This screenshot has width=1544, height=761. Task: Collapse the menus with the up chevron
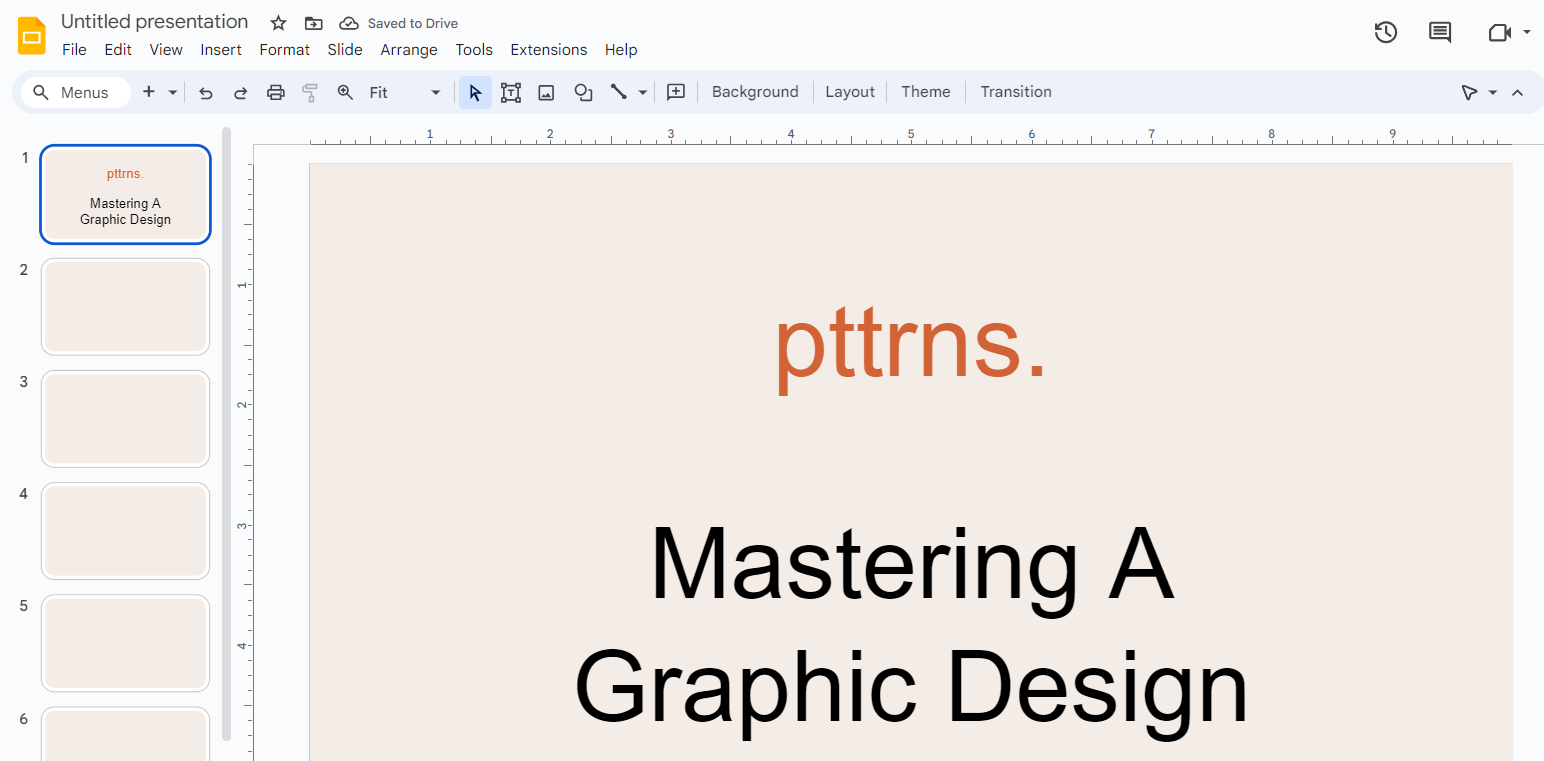[x=1517, y=92]
